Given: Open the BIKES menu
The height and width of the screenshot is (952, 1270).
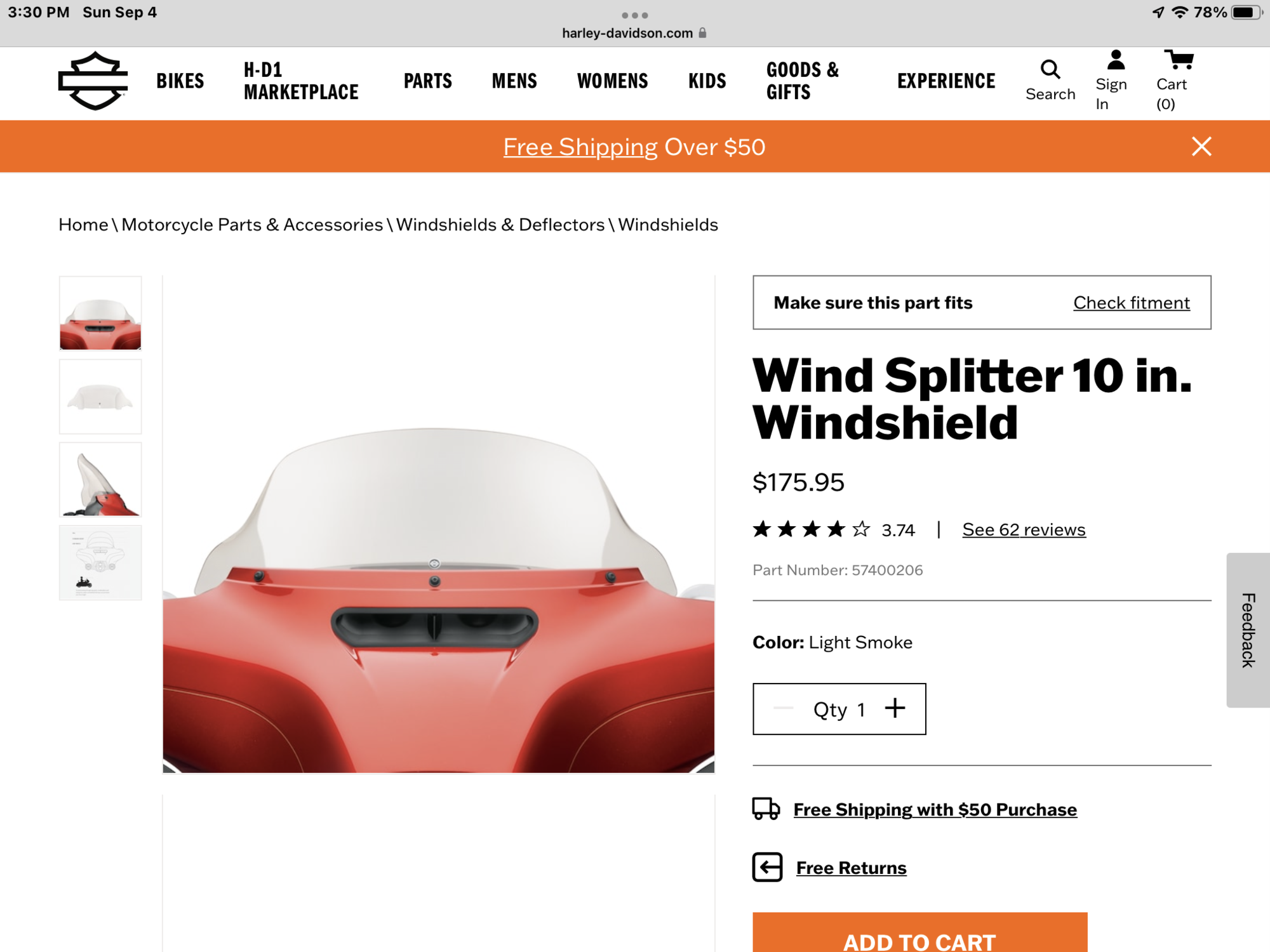Looking at the screenshot, I should coord(180,81).
